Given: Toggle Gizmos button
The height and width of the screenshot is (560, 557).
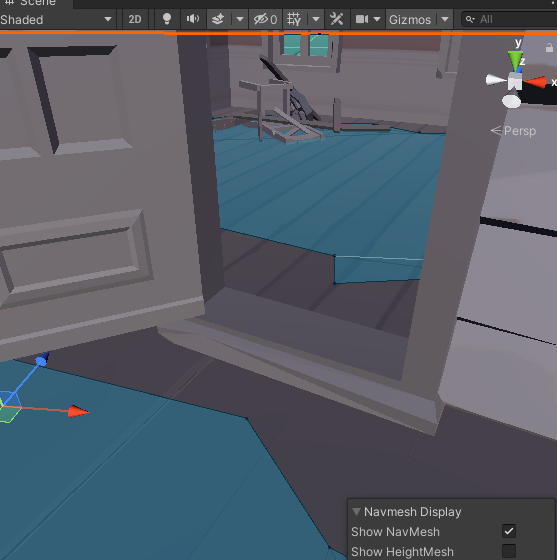Looking at the screenshot, I should tap(410, 19).
